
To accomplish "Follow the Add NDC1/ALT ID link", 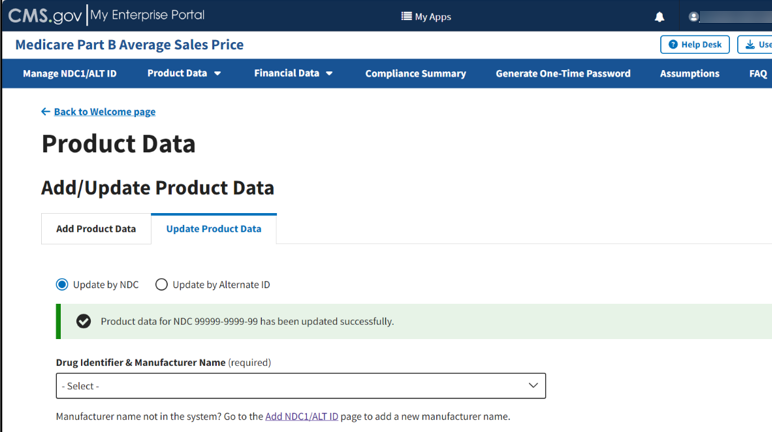I will coord(301,416).
